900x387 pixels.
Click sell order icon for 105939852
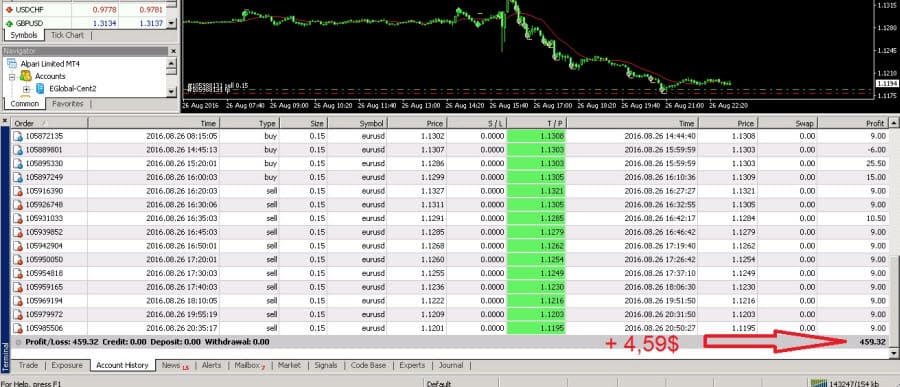point(17,232)
